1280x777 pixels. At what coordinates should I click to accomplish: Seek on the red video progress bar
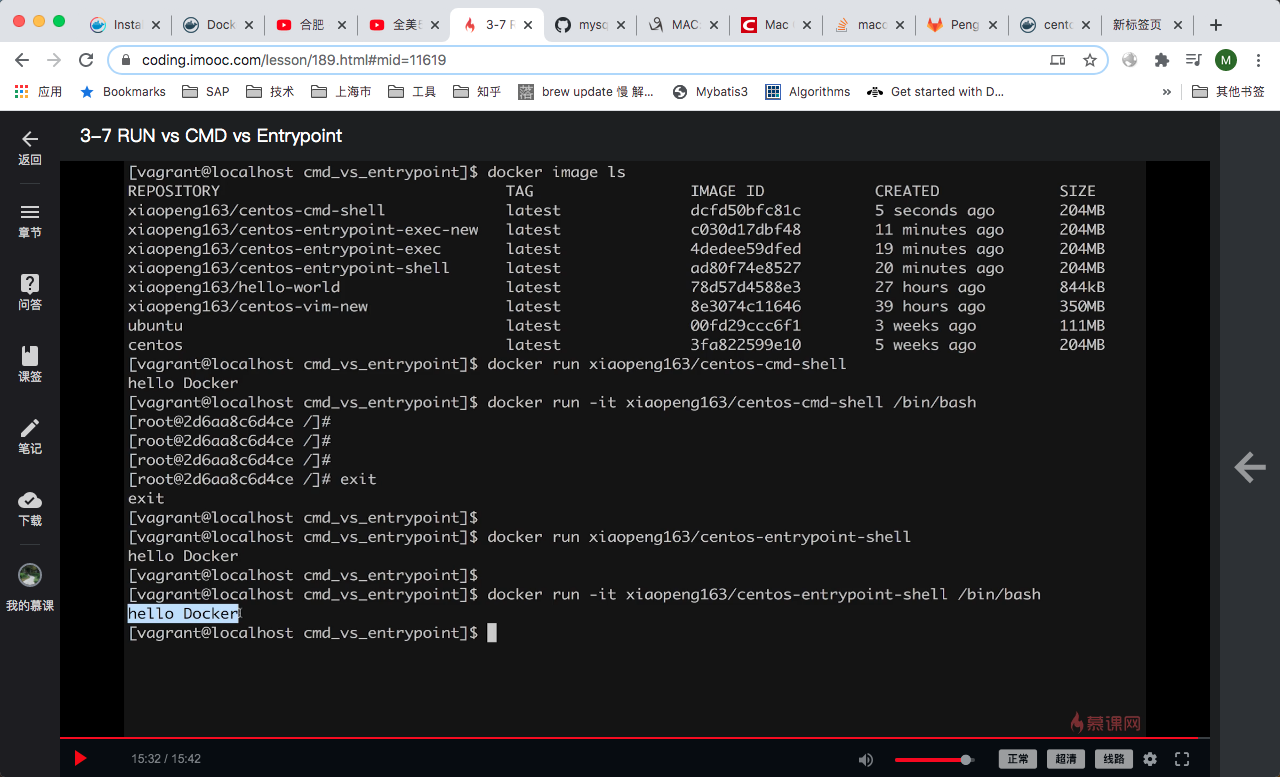click(635, 739)
